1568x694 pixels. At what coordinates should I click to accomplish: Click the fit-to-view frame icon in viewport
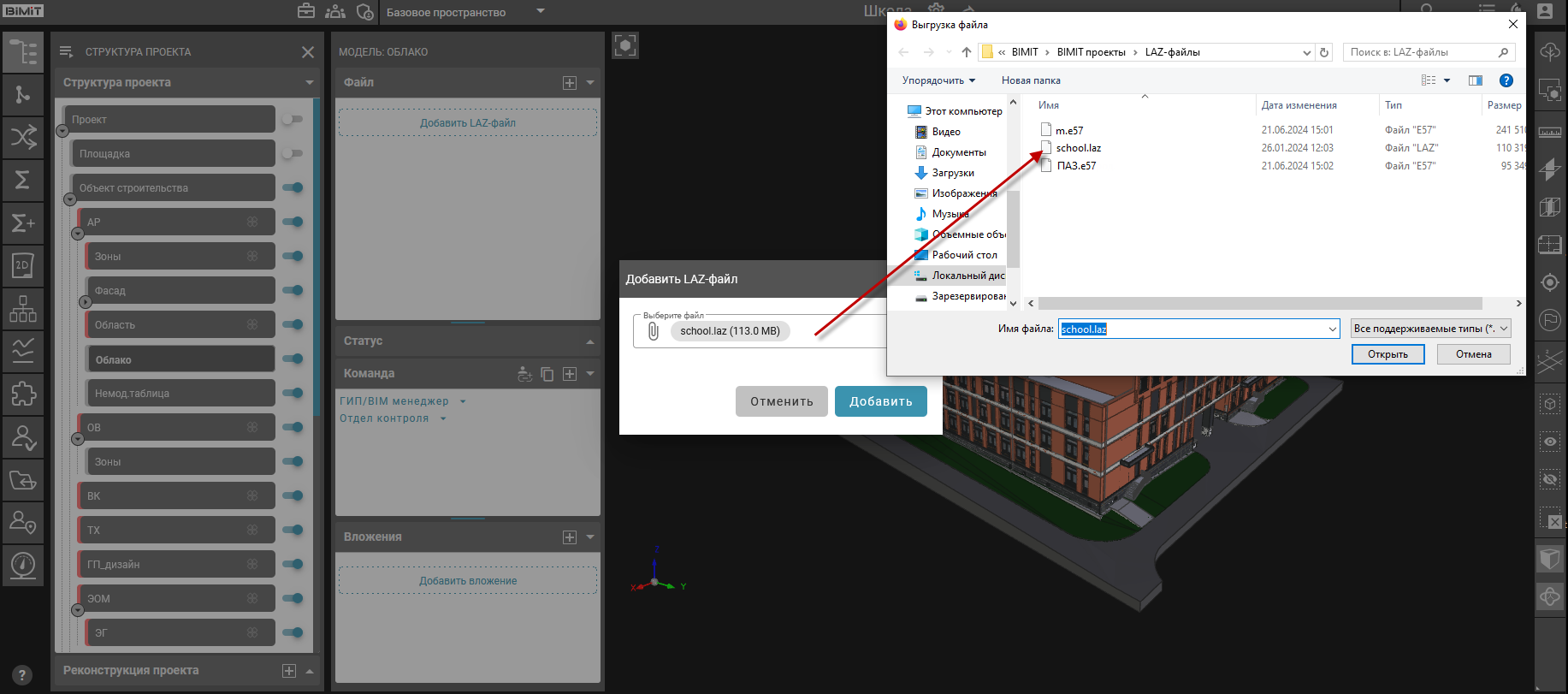pyautogui.click(x=625, y=45)
